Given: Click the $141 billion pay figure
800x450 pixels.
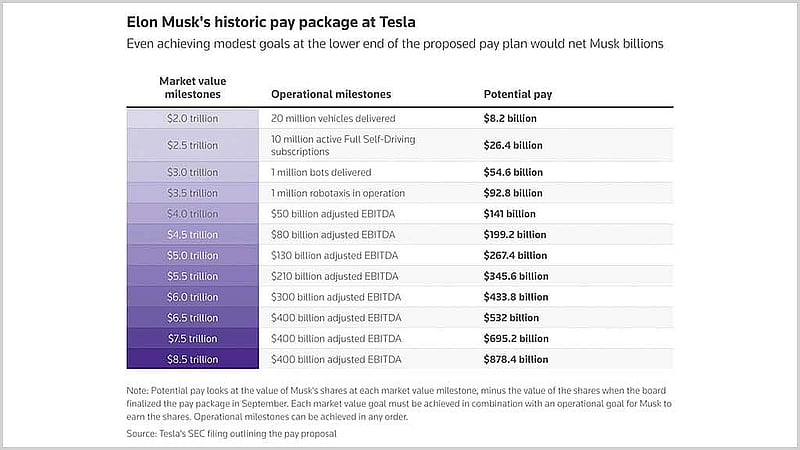Looking at the screenshot, I should click(510, 214).
